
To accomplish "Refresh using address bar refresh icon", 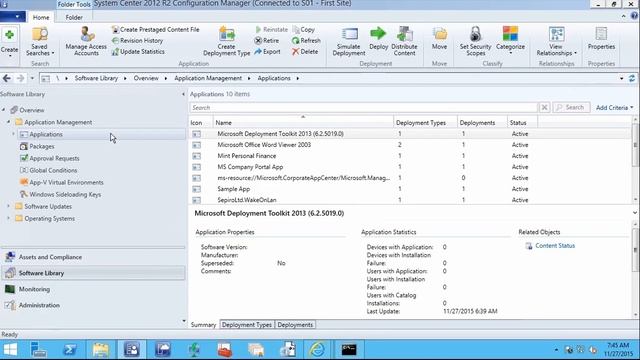I will (x=632, y=78).
